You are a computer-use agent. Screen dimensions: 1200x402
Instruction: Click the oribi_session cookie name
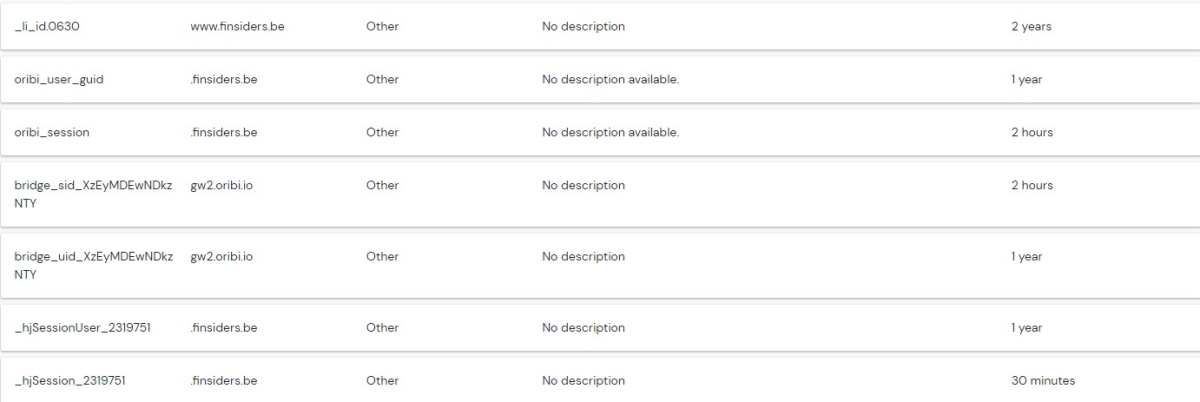(52, 132)
